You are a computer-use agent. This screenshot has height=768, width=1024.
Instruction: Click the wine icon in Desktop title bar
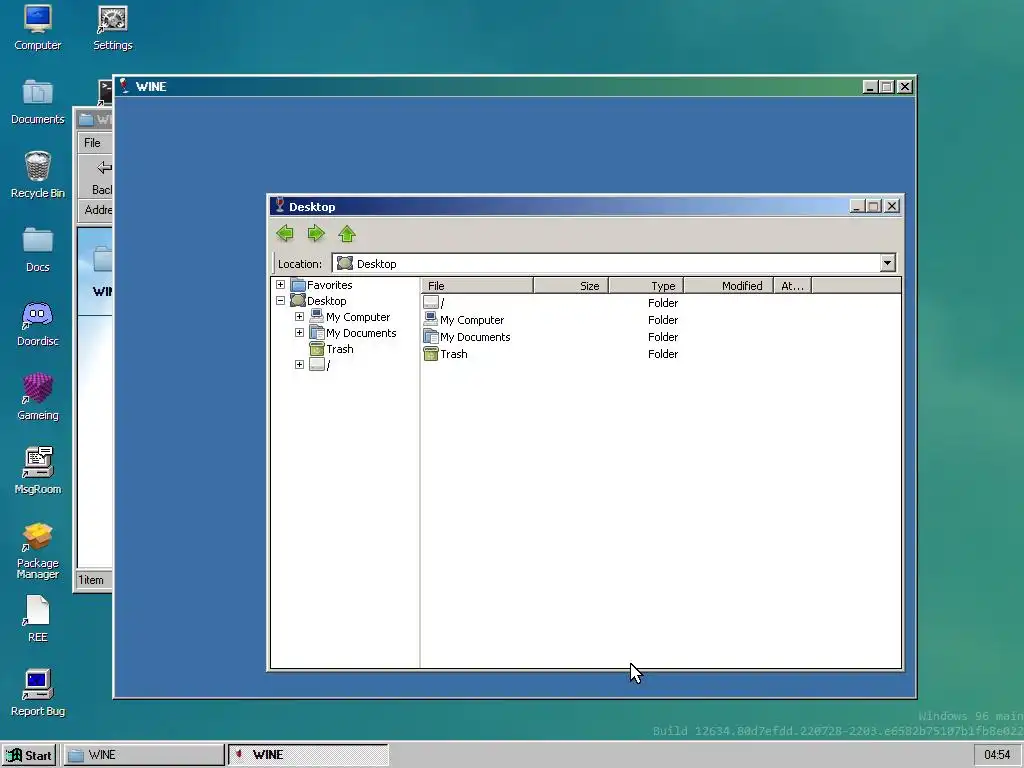[x=280, y=205]
